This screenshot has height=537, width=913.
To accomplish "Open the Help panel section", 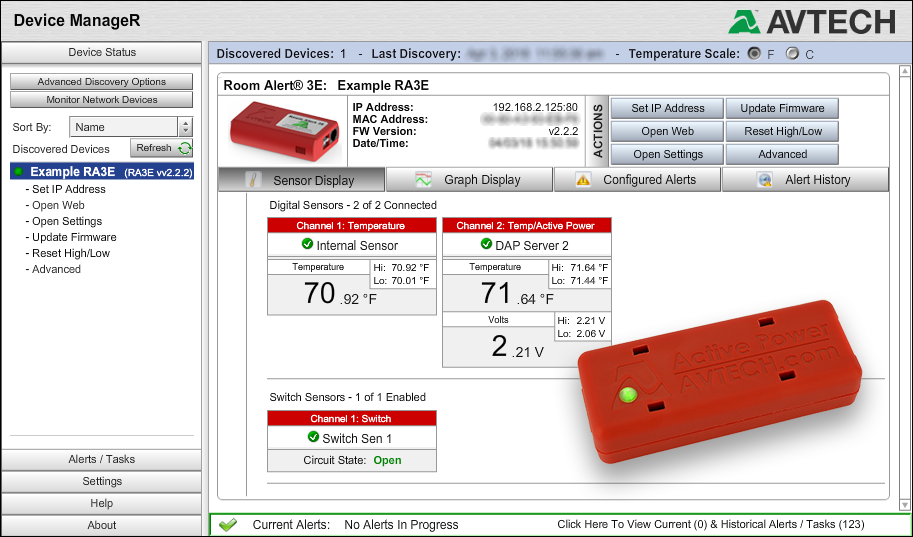I will click(x=101, y=504).
